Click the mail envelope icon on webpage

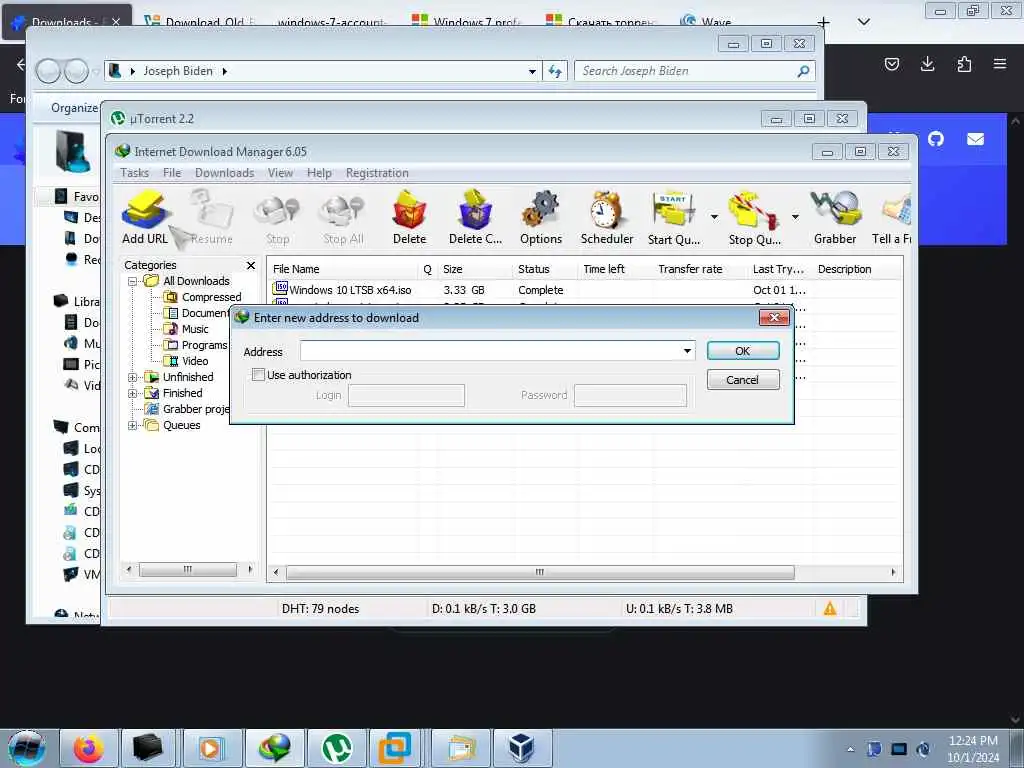(x=975, y=138)
